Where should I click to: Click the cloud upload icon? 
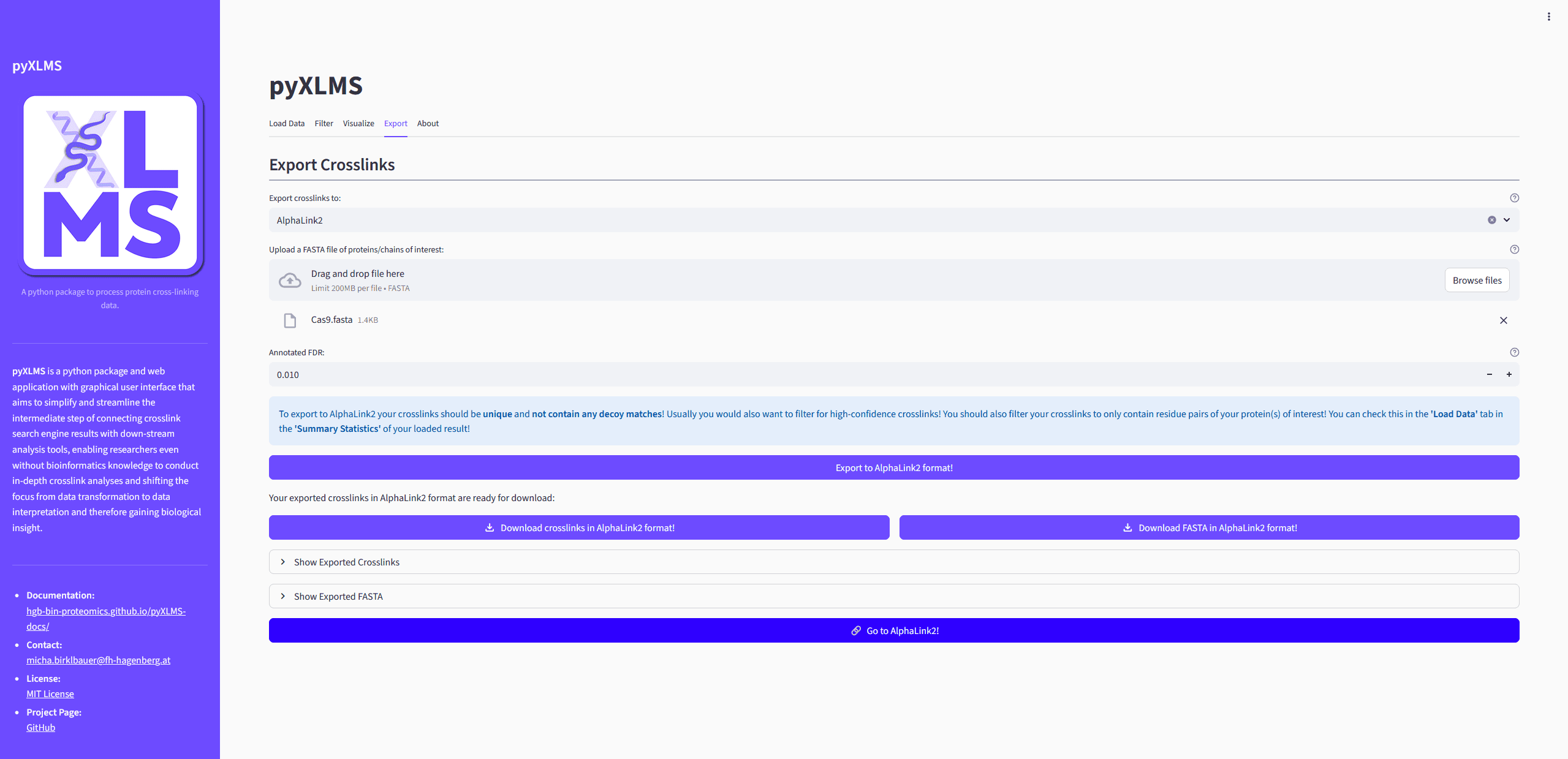tap(290, 281)
